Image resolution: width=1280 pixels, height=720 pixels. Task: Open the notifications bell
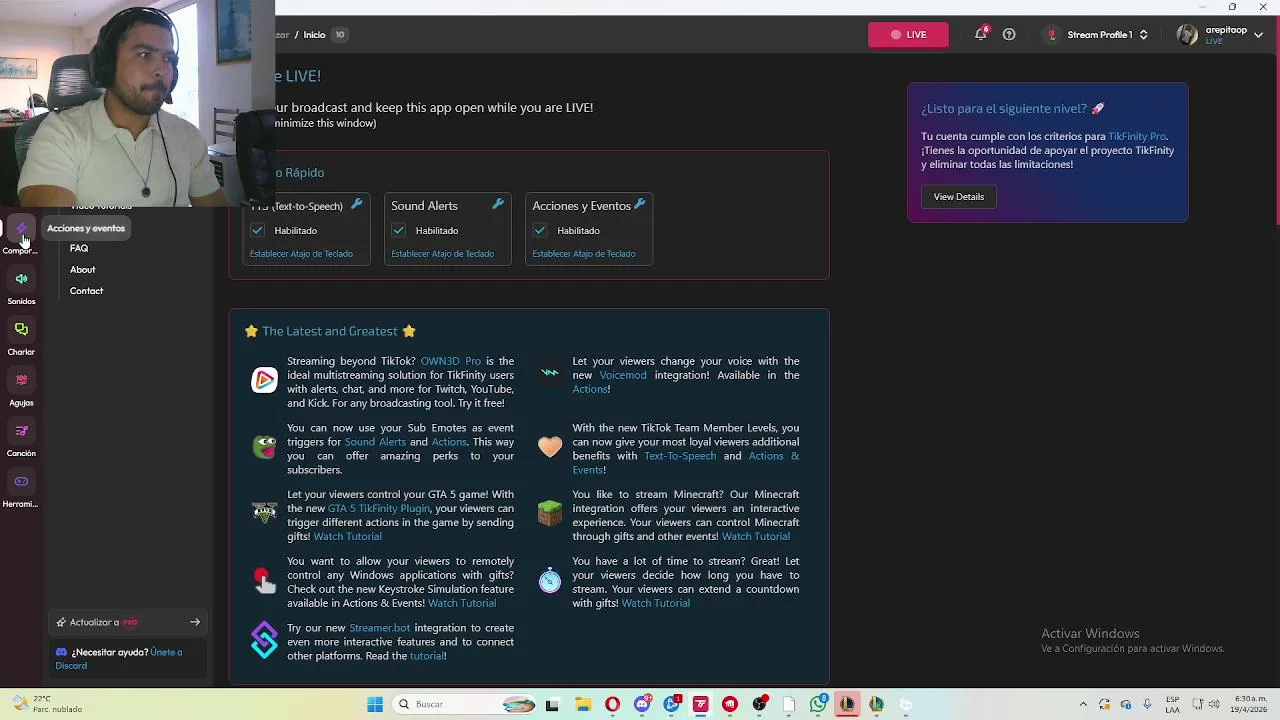[981, 34]
